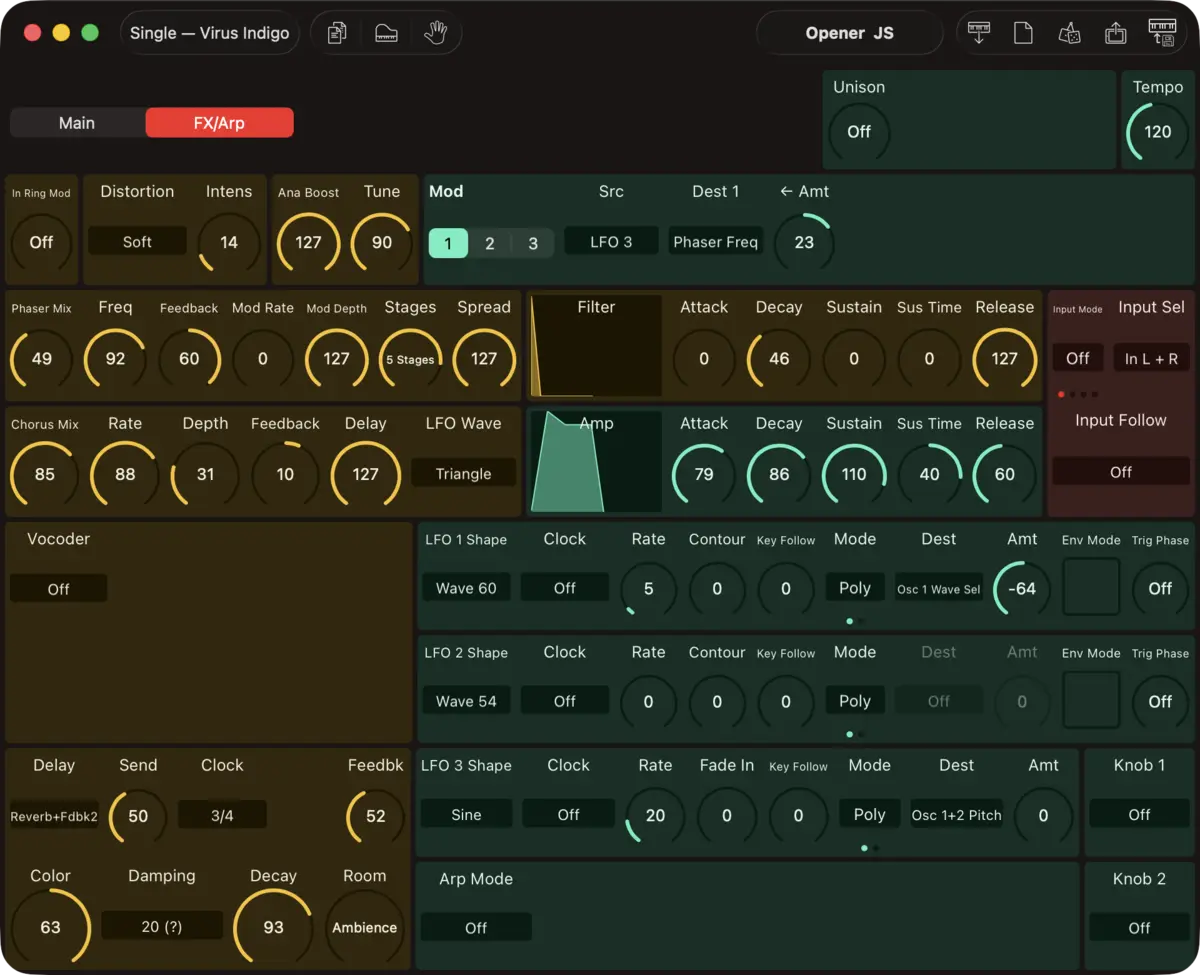Open LFO 2 Shape Wave 54 dropdown
Screen dimensions: 1200x975
coord(466,701)
